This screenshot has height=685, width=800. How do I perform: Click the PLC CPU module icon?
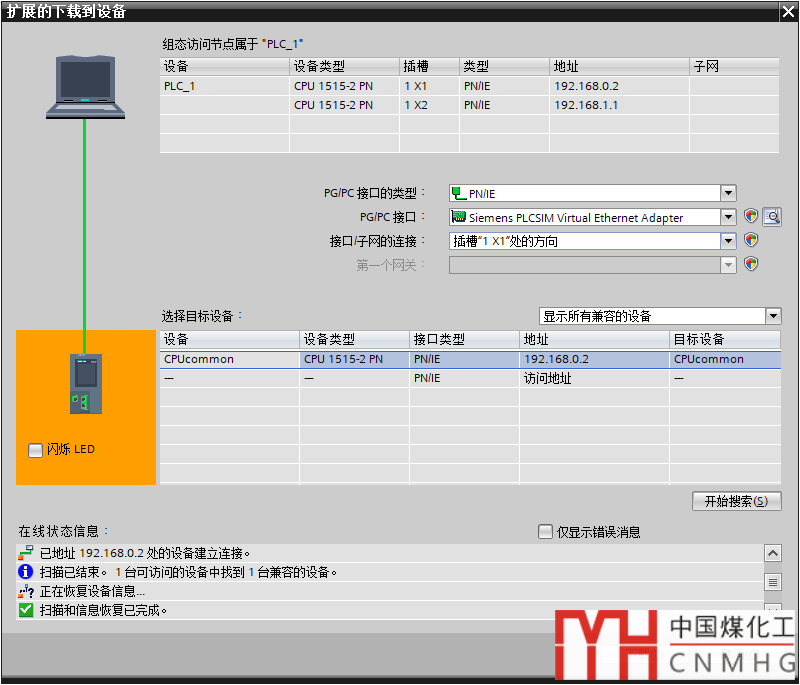click(x=86, y=384)
